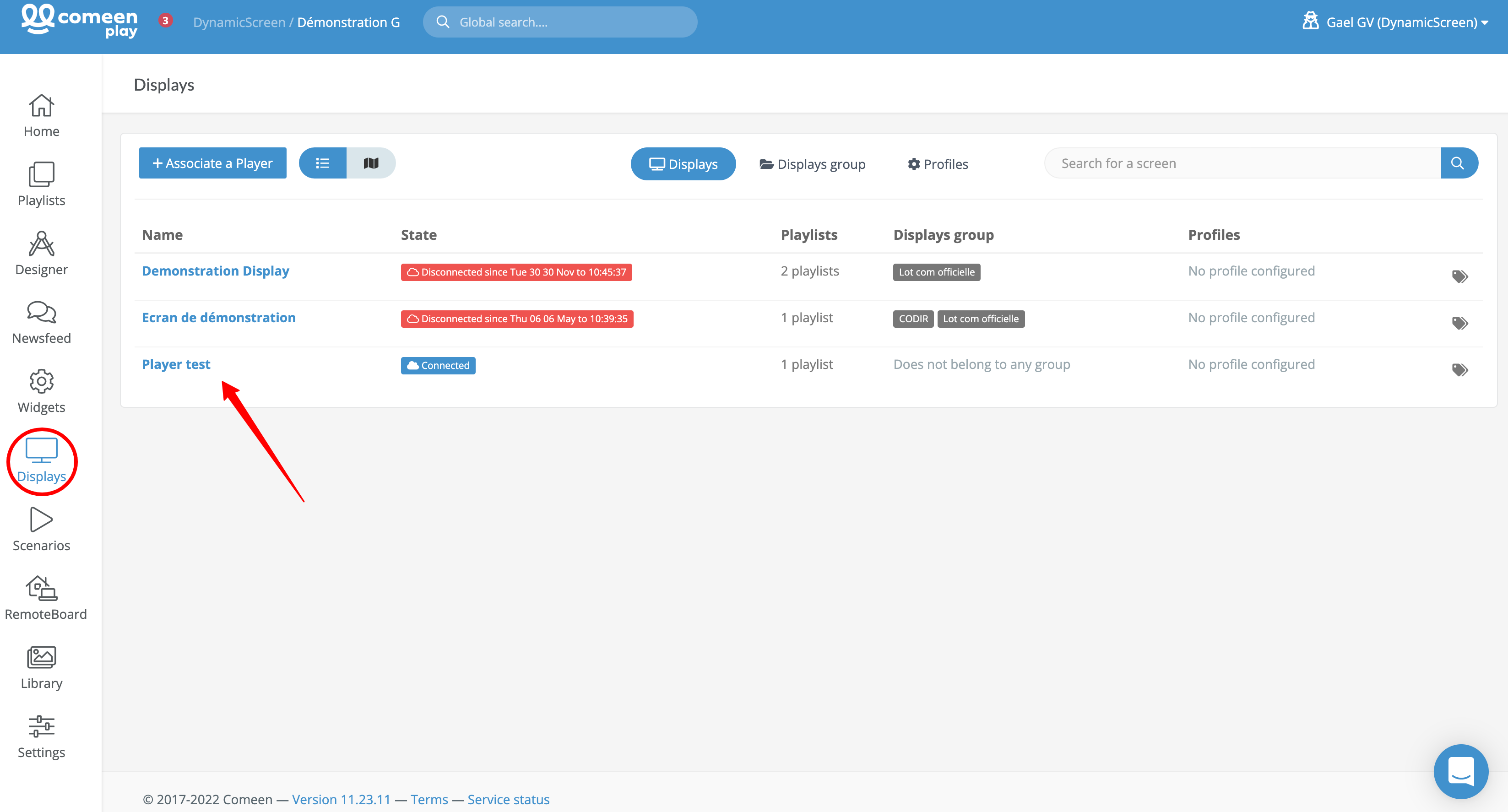
Task: Click No profile configured in Player test row
Action: point(1251,364)
